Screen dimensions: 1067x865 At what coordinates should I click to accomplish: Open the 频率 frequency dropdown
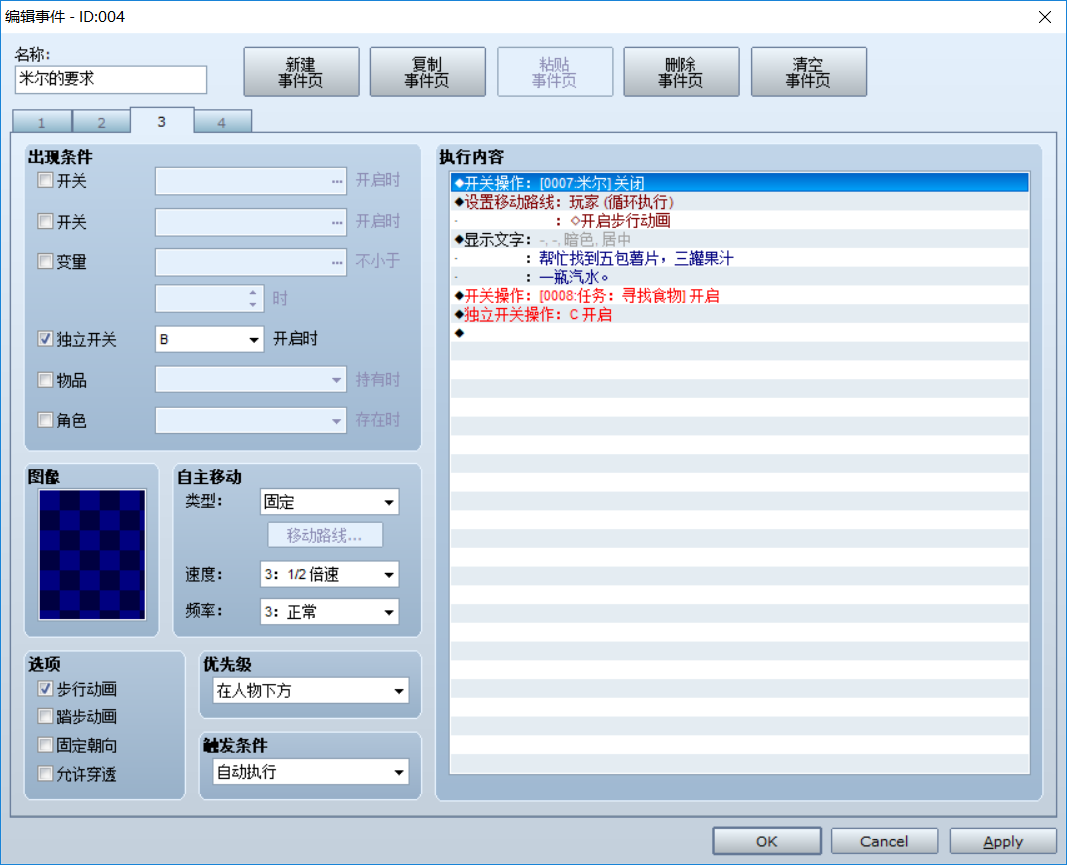[329, 612]
